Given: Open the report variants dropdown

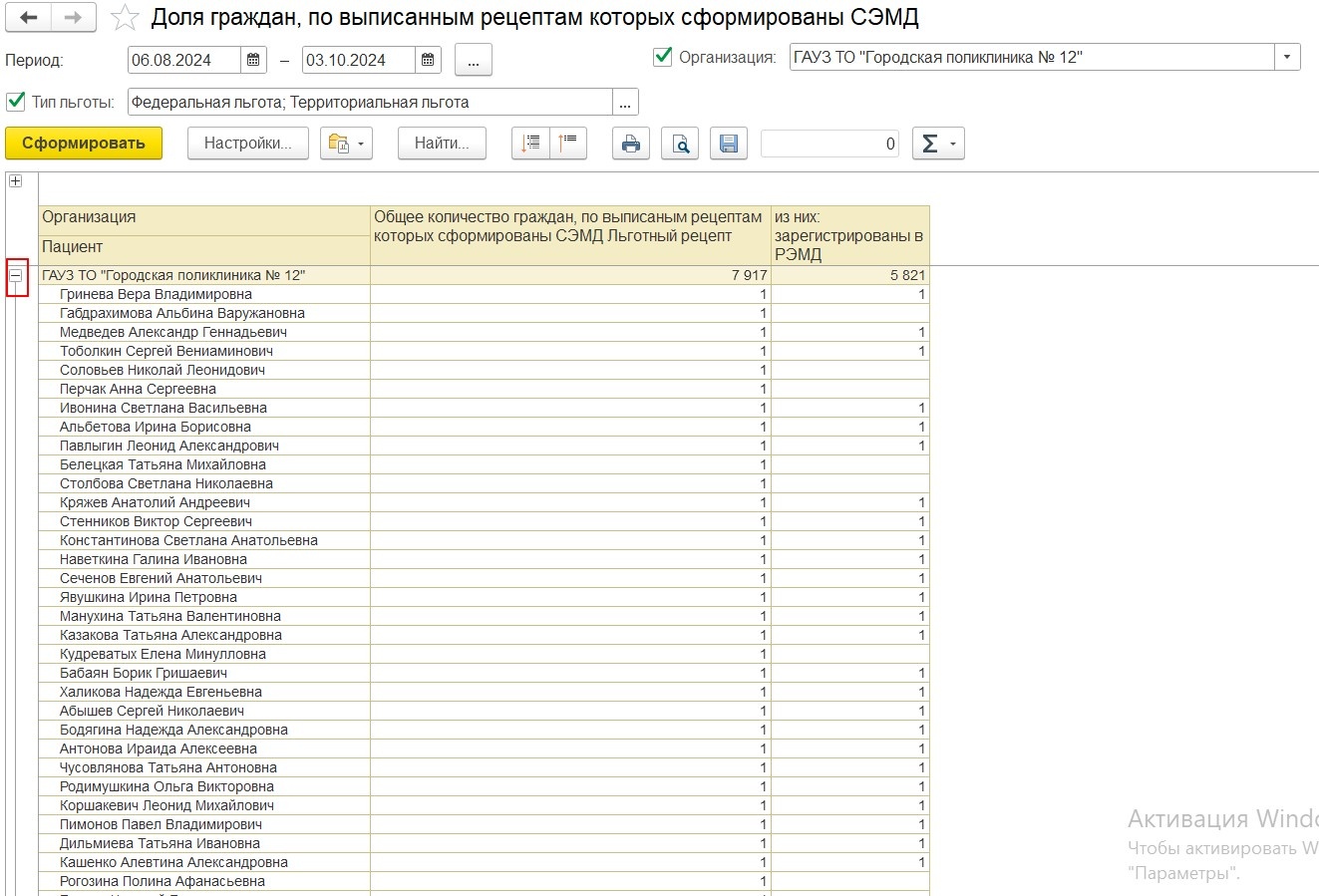Looking at the screenshot, I should [x=346, y=144].
